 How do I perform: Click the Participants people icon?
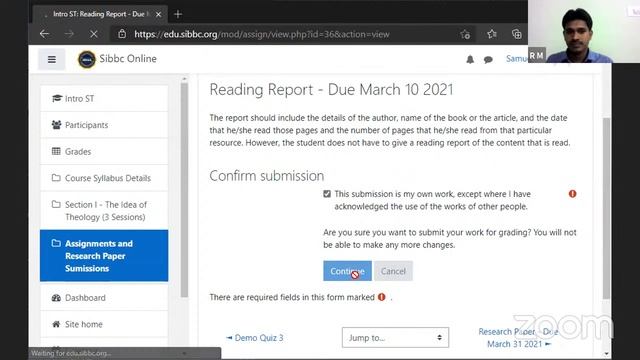[x=56, y=124]
